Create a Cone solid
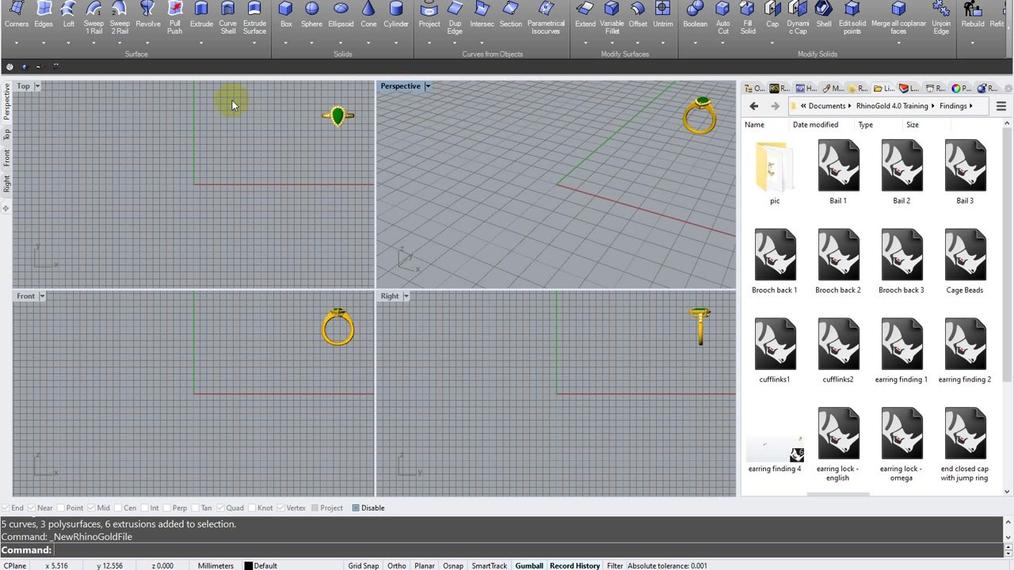Screen dimensions: 1014x570 (x=369, y=16)
